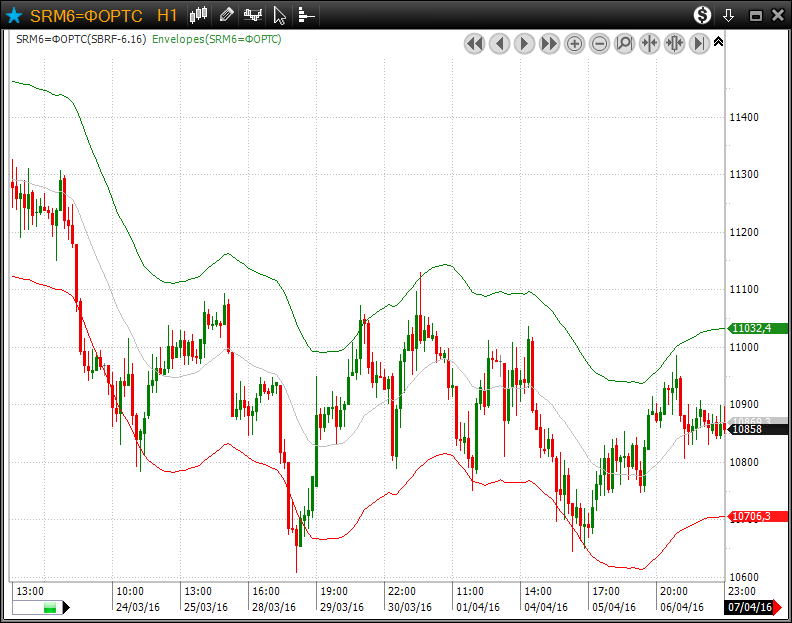The width and height of the screenshot is (792, 623).
Task: Compress the chart horizontally
Action: [649, 43]
